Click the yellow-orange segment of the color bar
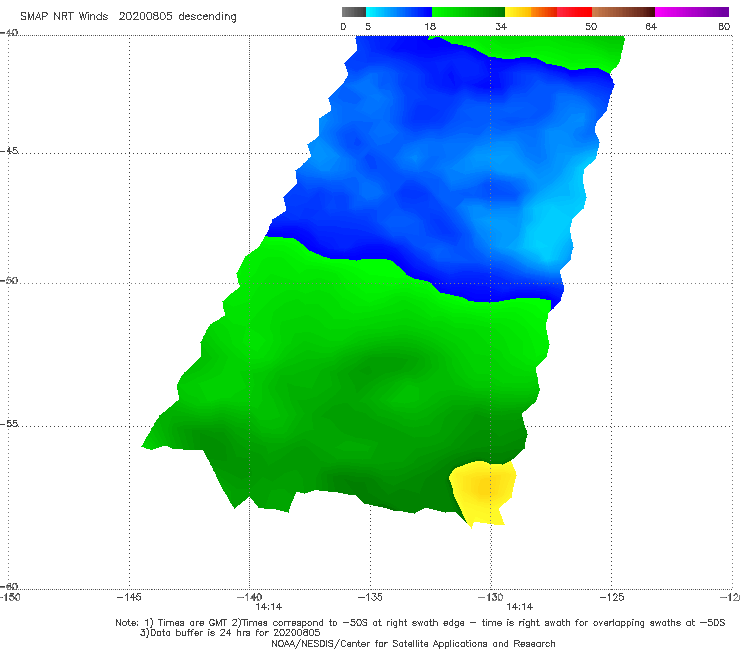740x650 pixels. pos(530,12)
